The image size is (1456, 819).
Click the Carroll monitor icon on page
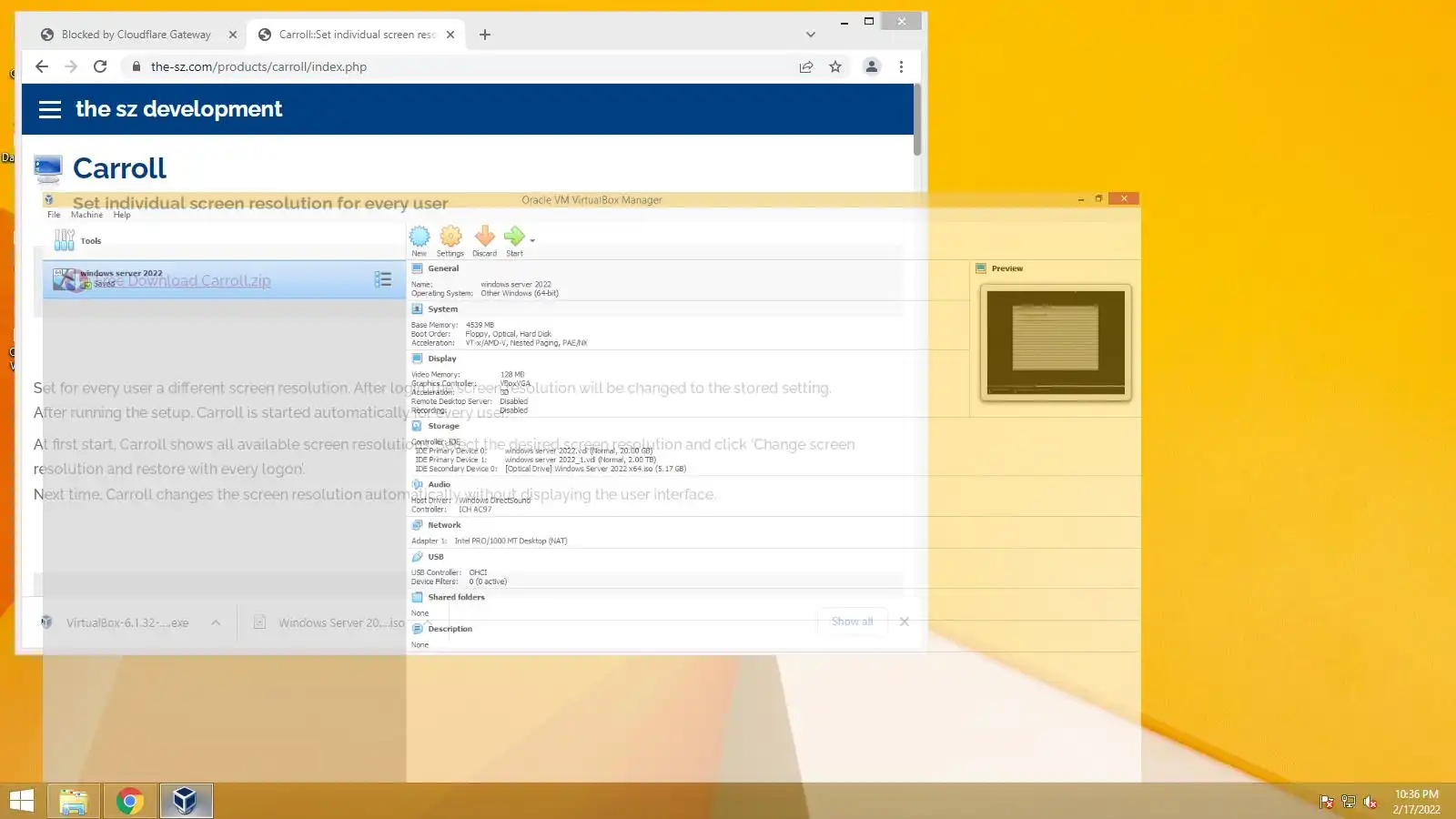click(x=48, y=169)
